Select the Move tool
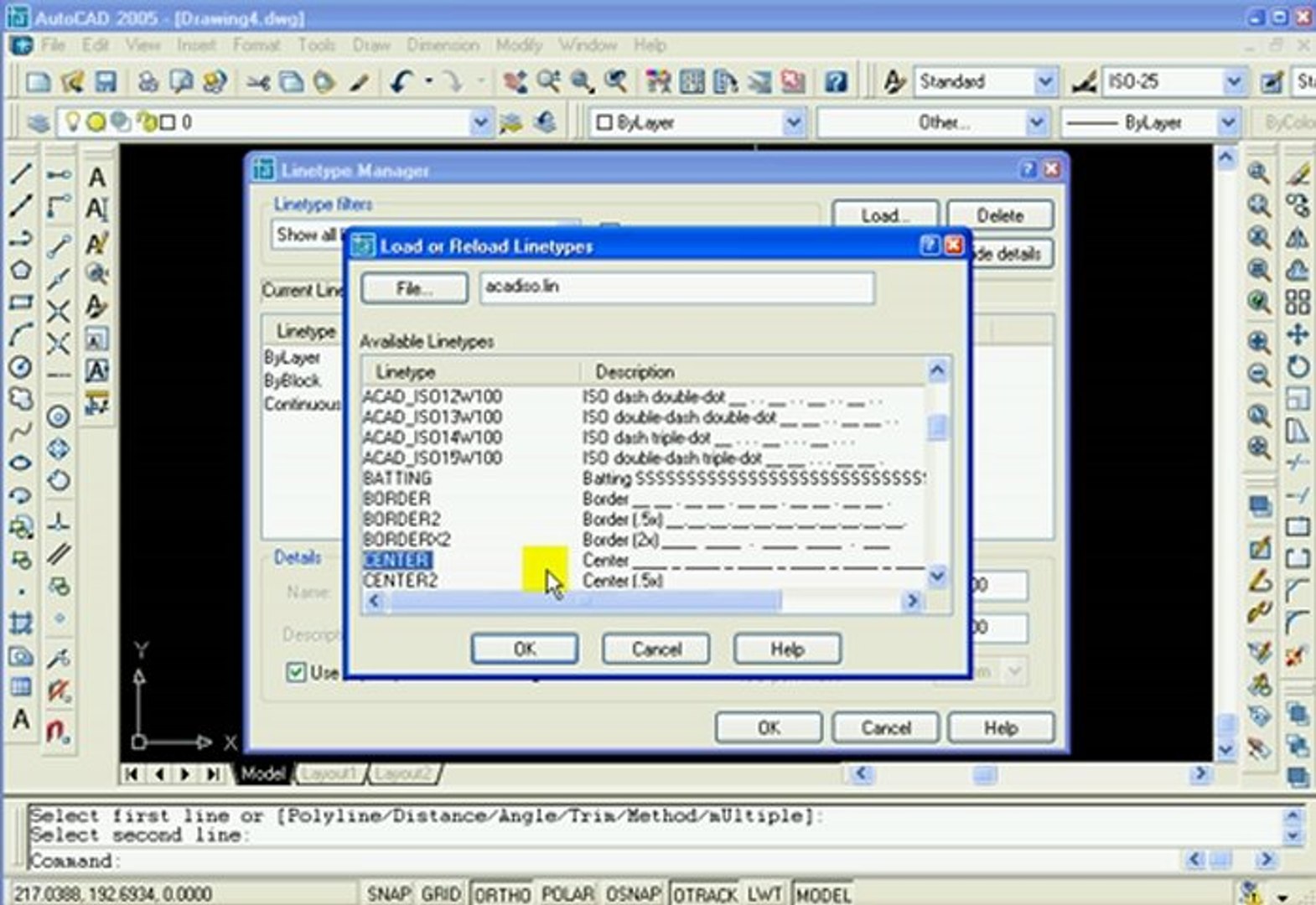Image resolution: width=1316 pixels, height=905 pixels. 1298,334
